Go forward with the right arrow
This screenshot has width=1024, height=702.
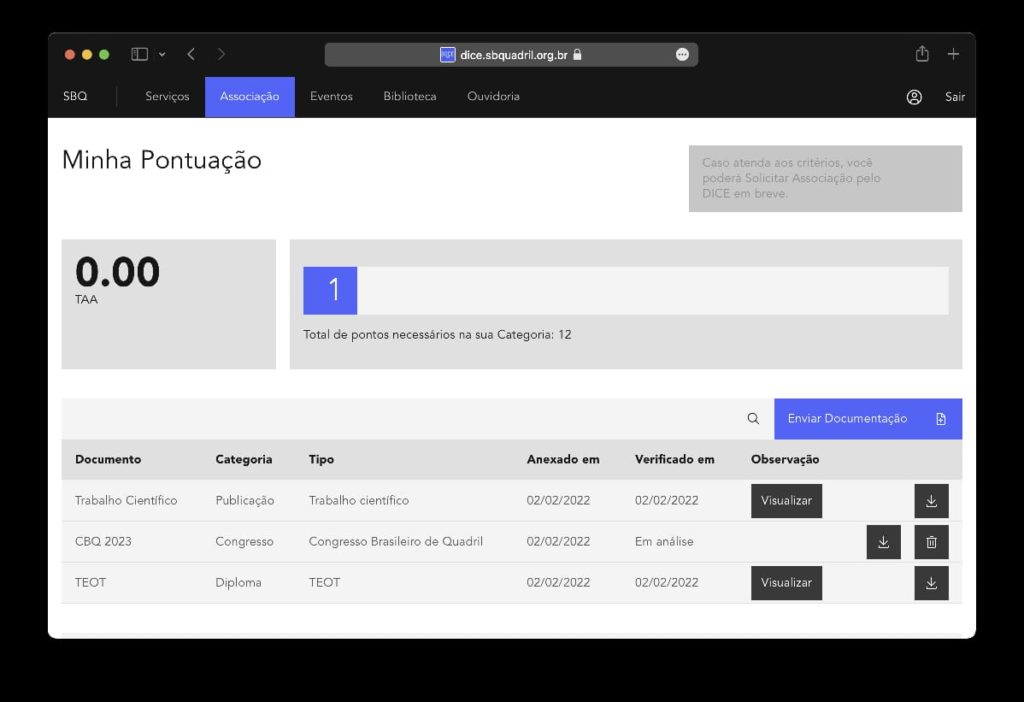click(x=221, y=54)
